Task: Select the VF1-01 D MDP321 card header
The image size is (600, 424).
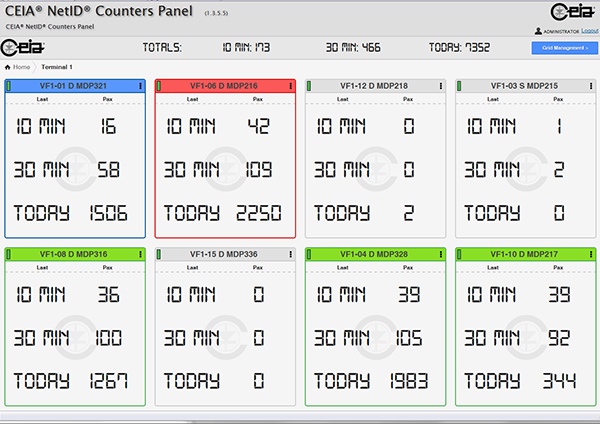Action: [x=75, y=86]
